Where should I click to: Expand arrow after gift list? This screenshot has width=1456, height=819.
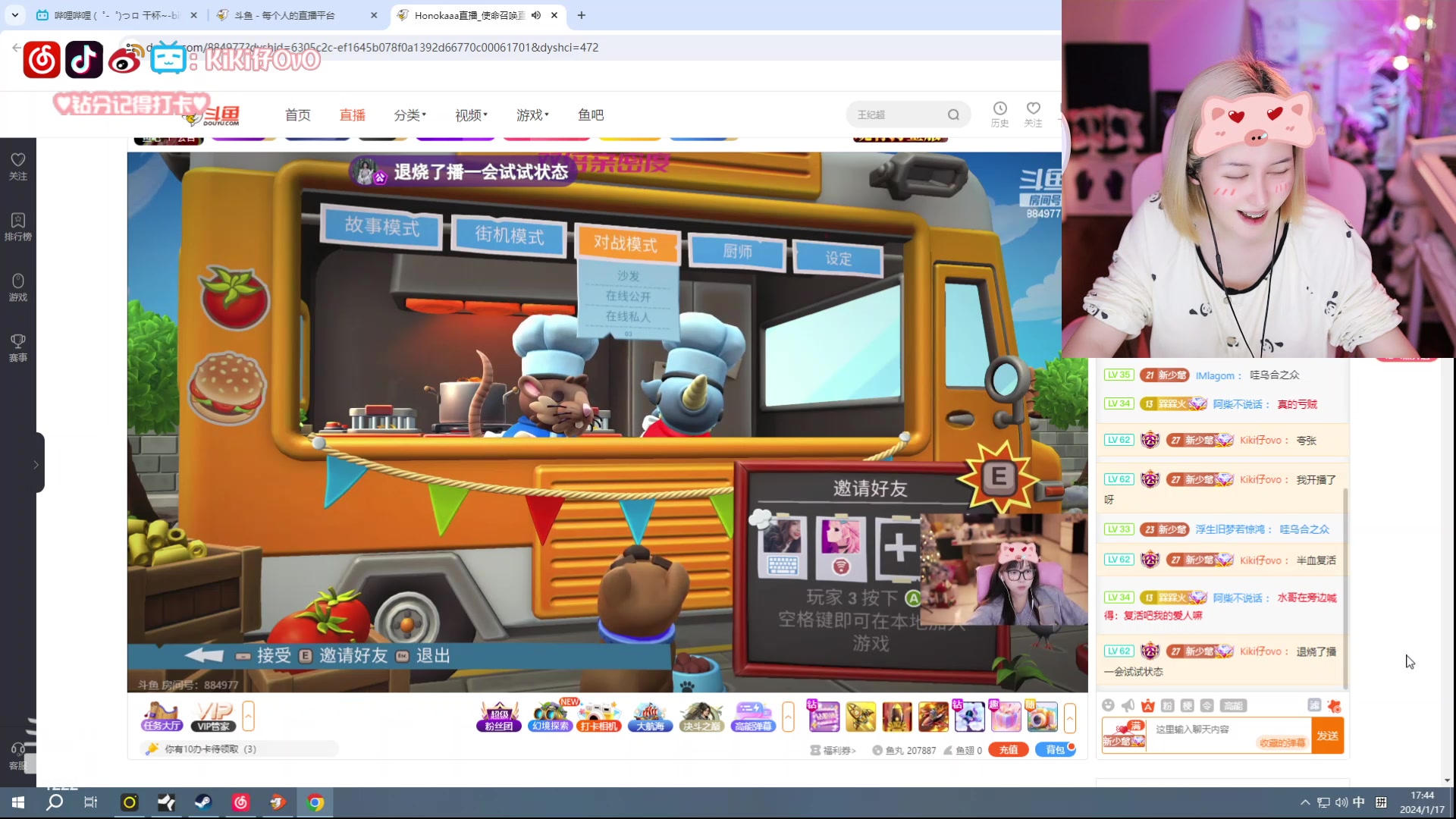coord(1070,717)
